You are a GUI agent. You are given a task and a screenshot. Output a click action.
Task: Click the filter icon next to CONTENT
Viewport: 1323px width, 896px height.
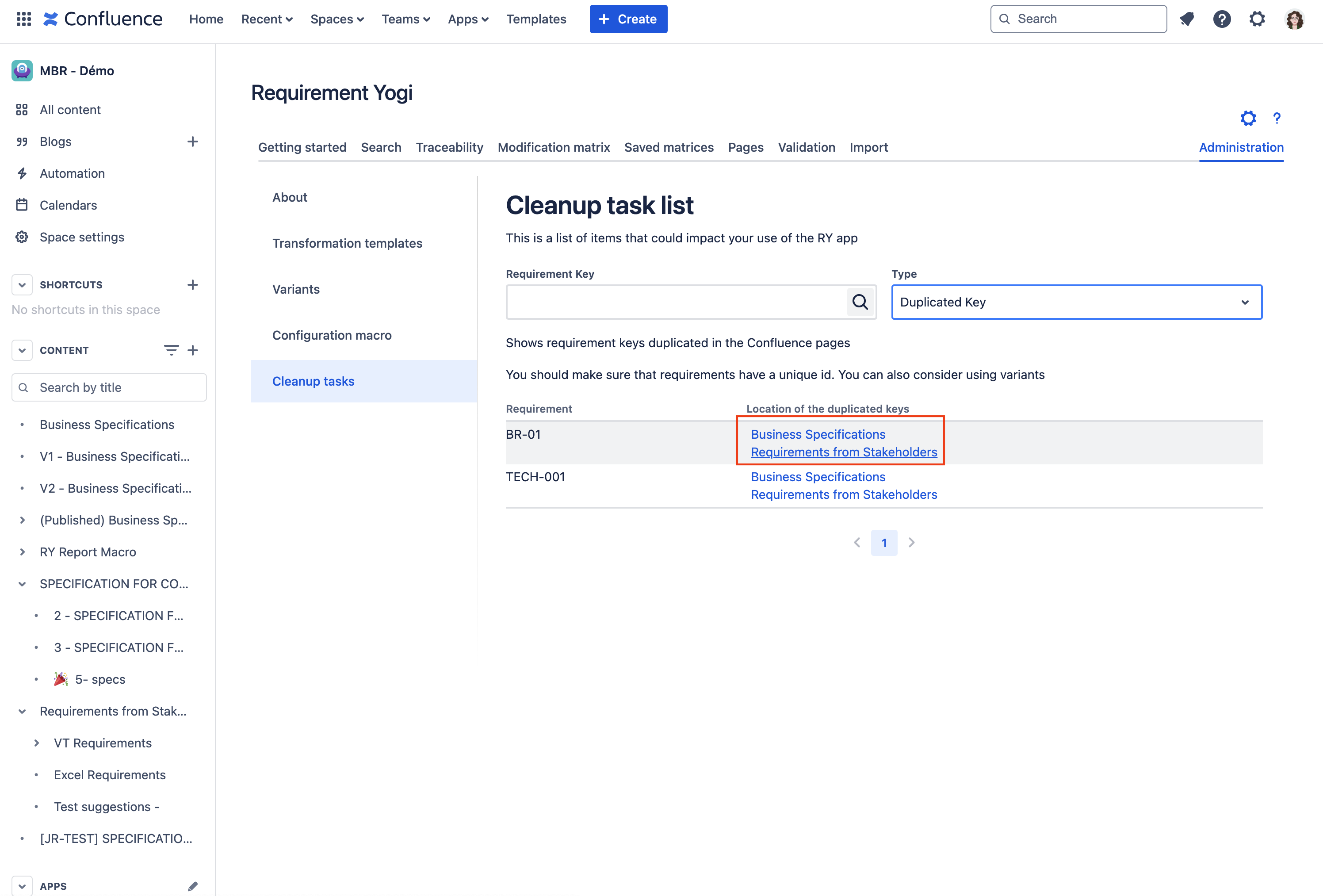pyautogui.click(x=171, y=350)
